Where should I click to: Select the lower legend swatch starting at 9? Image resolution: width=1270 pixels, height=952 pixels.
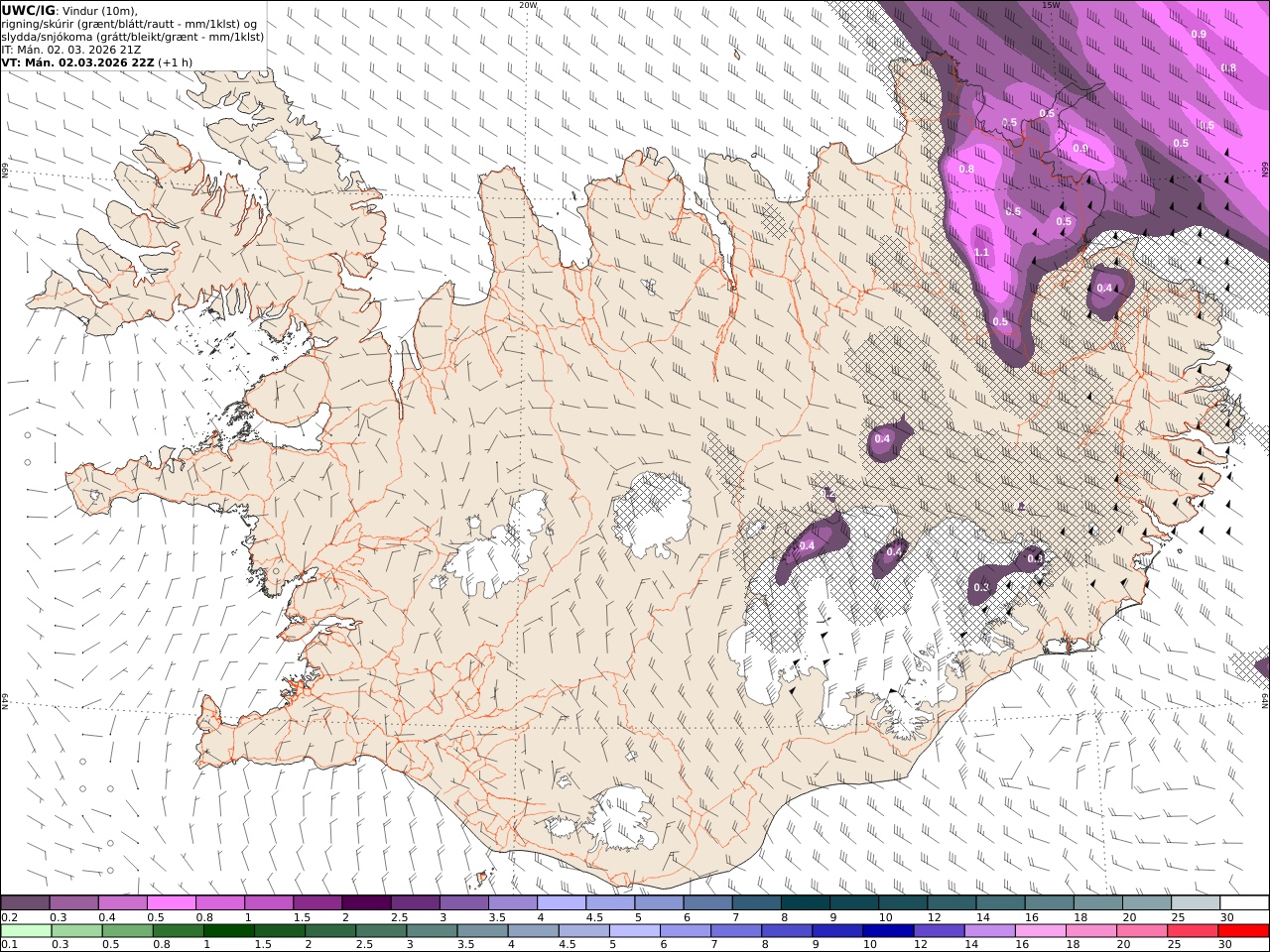click(837, 930)
